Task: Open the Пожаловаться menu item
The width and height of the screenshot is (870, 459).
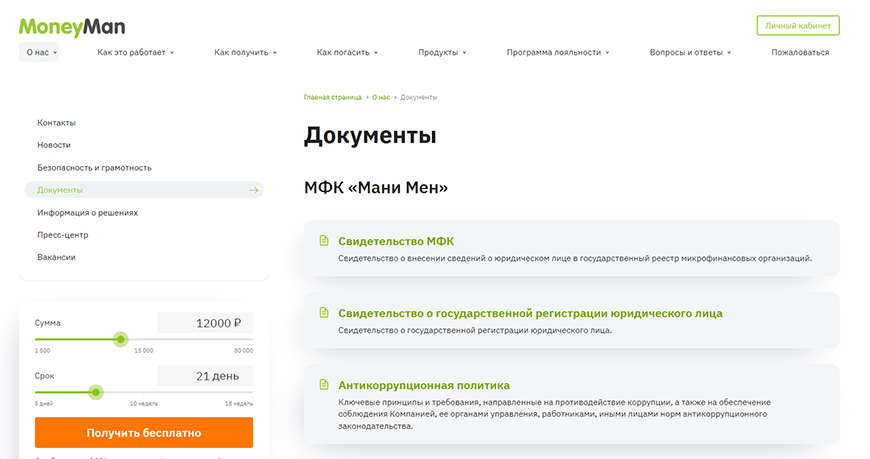Action: pos(800,52)
